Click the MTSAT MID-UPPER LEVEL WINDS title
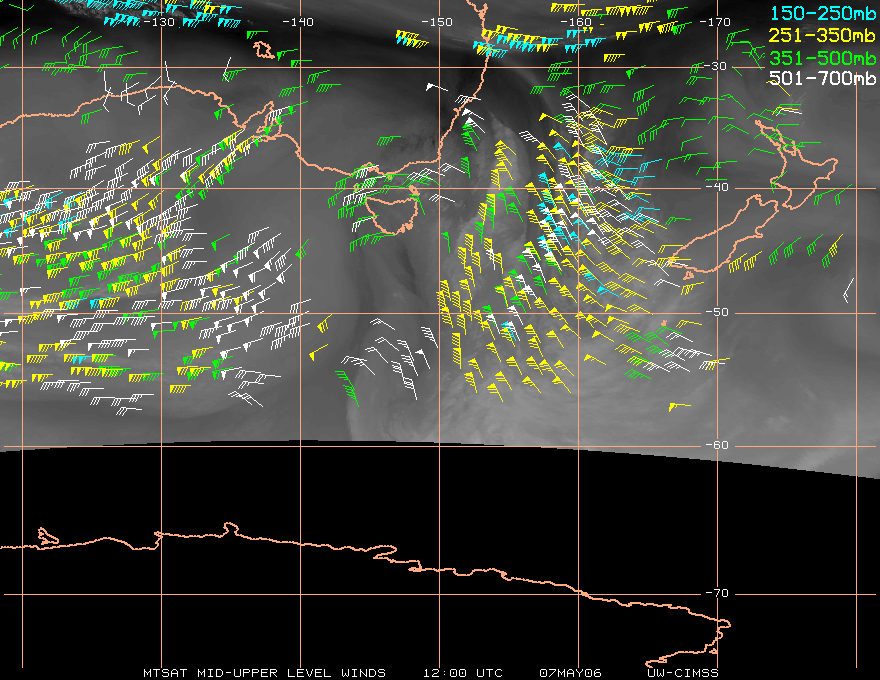Viewport: 880px width, 680px height. pos(264,673)
